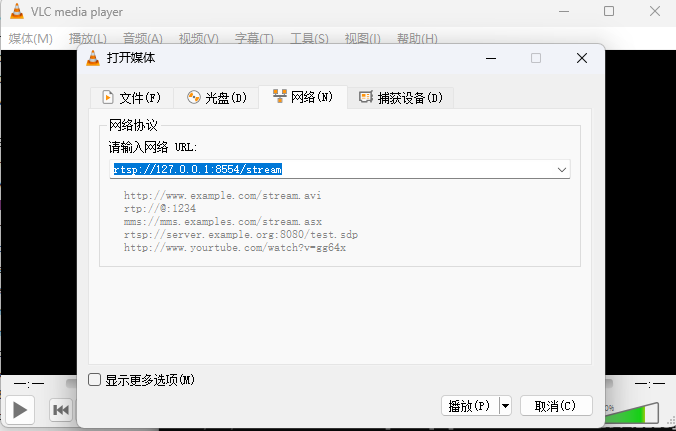Click the 网络协议 group label
This screenshot has width=676, height=431.
click(x=133, y=125)
